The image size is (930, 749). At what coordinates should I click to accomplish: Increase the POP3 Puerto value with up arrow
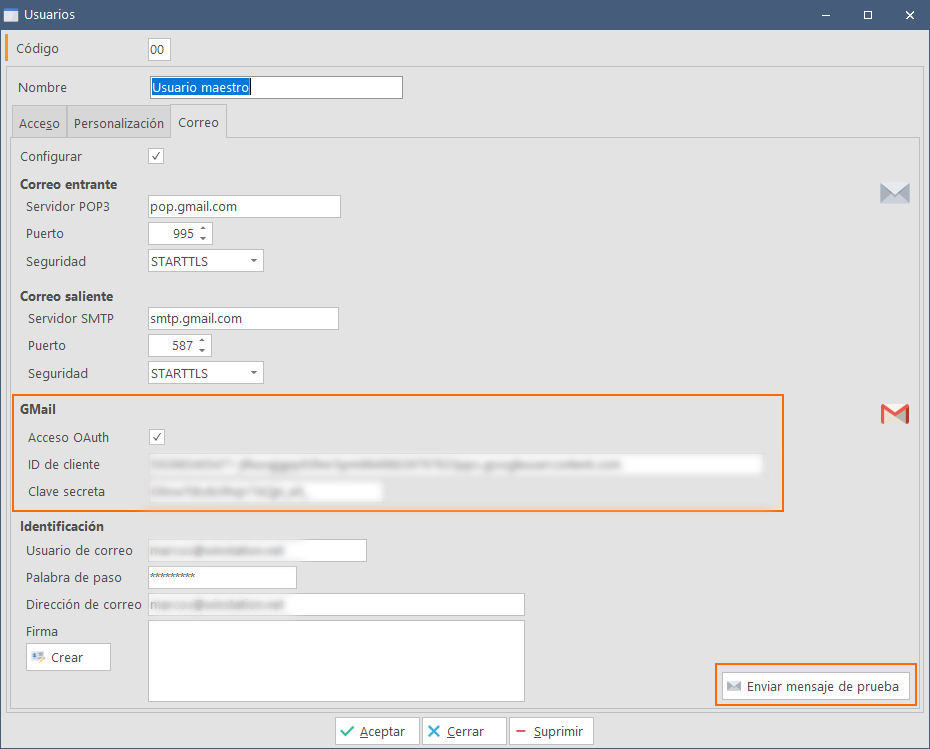pos(203,228)
